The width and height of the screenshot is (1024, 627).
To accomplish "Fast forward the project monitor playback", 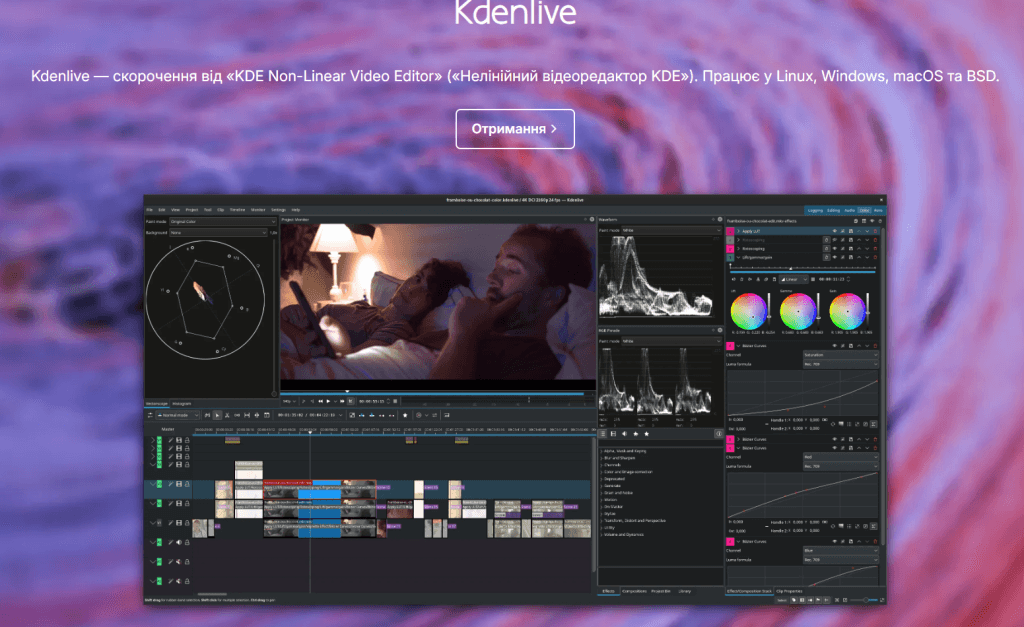I will point(342,401).
